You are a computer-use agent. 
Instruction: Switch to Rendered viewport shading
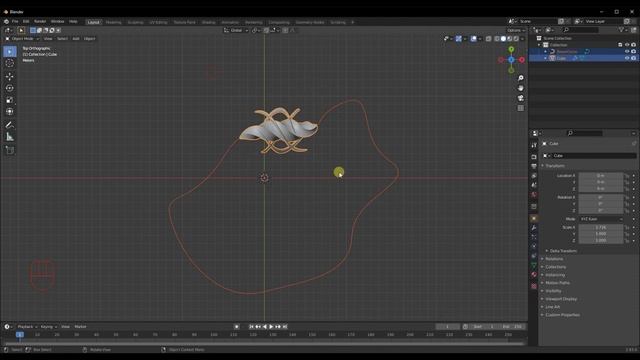coord(516,39)
